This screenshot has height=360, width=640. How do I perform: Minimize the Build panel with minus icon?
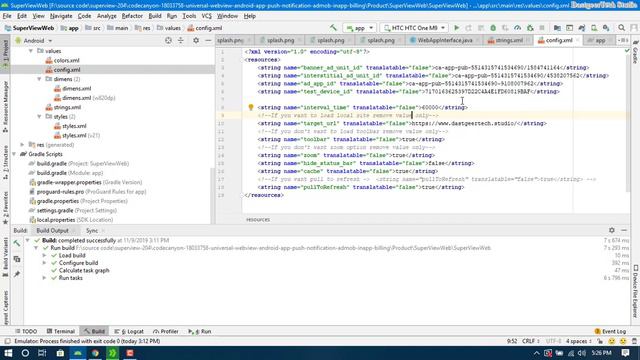624,230
